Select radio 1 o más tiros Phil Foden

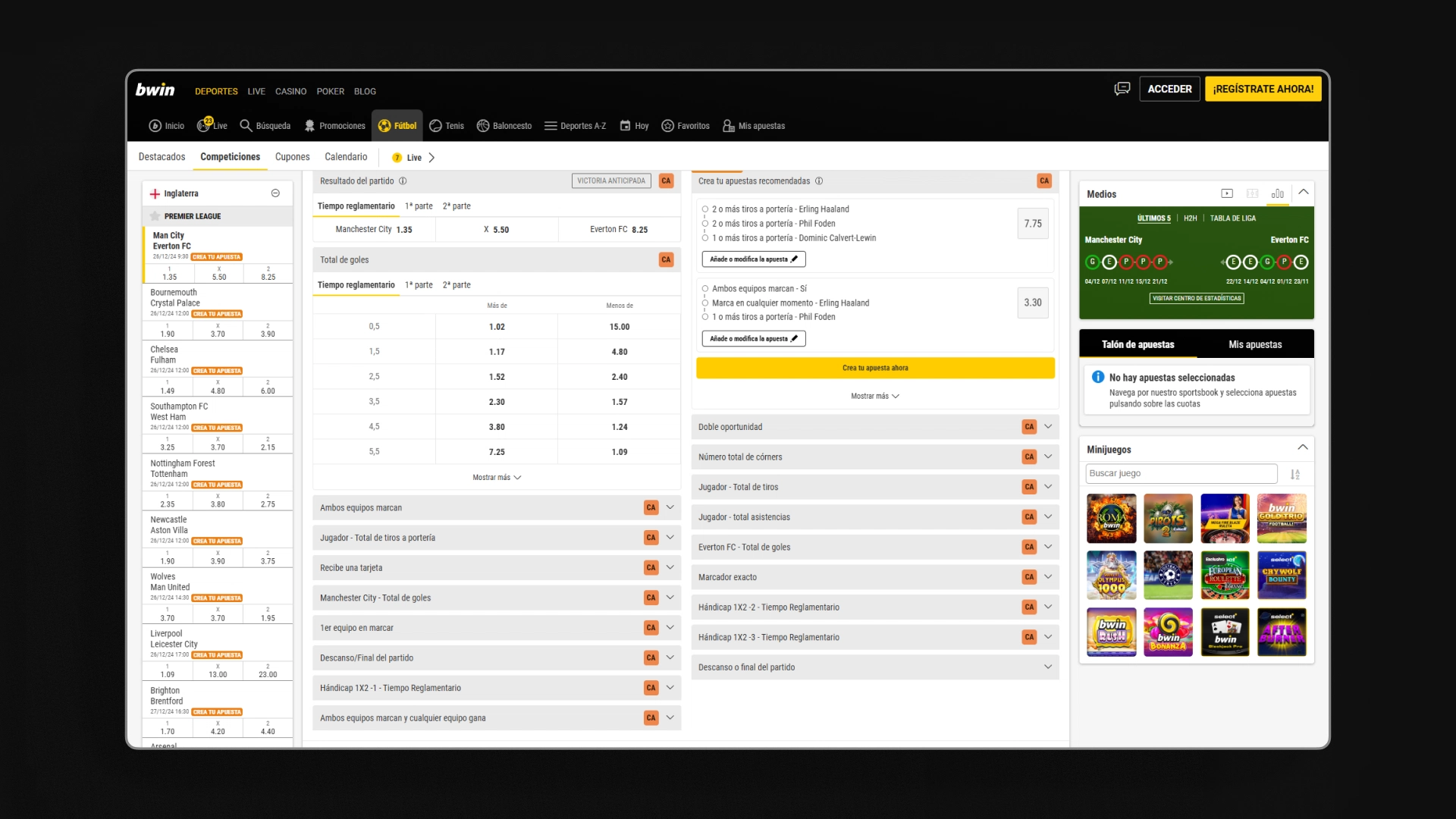(705, 317)
